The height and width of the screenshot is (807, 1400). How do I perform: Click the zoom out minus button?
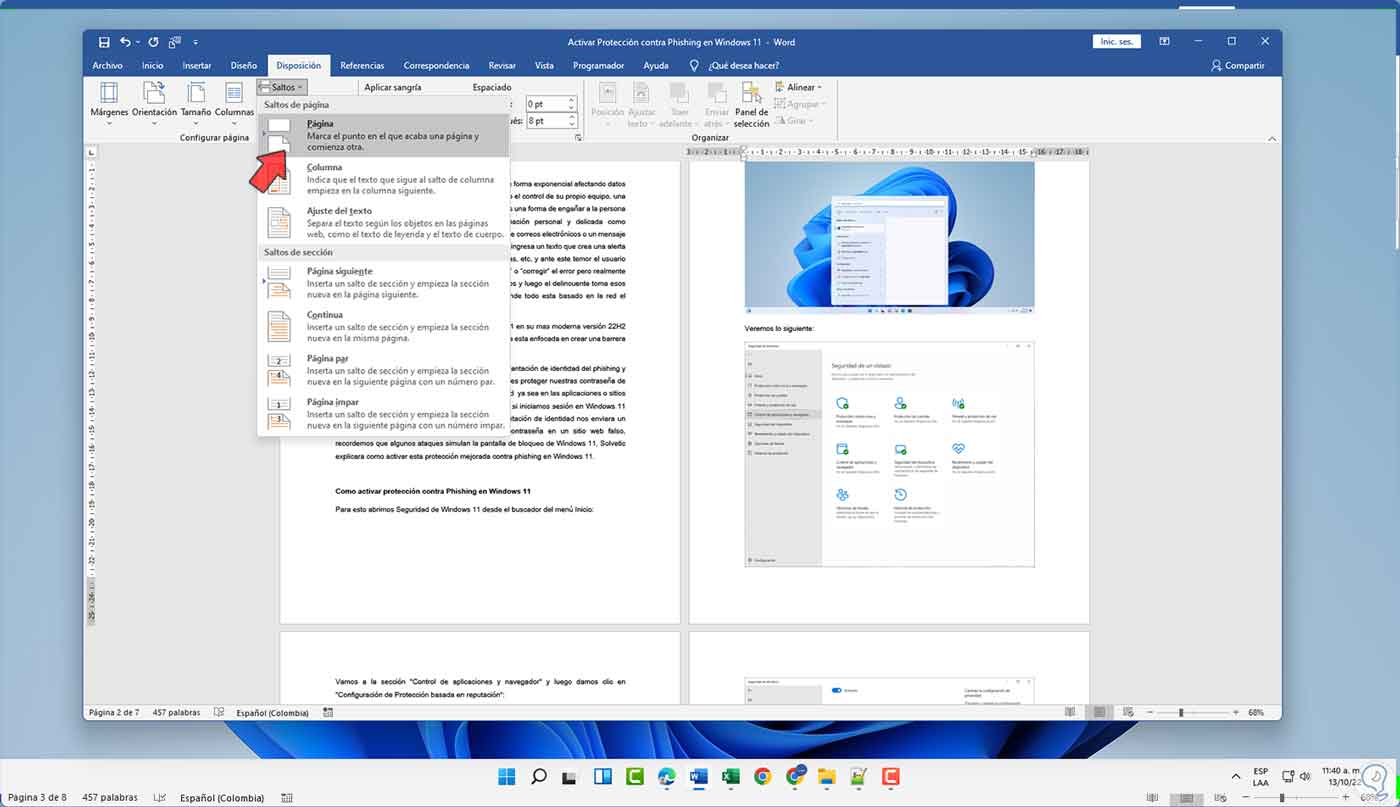(x=1149, y=713)
